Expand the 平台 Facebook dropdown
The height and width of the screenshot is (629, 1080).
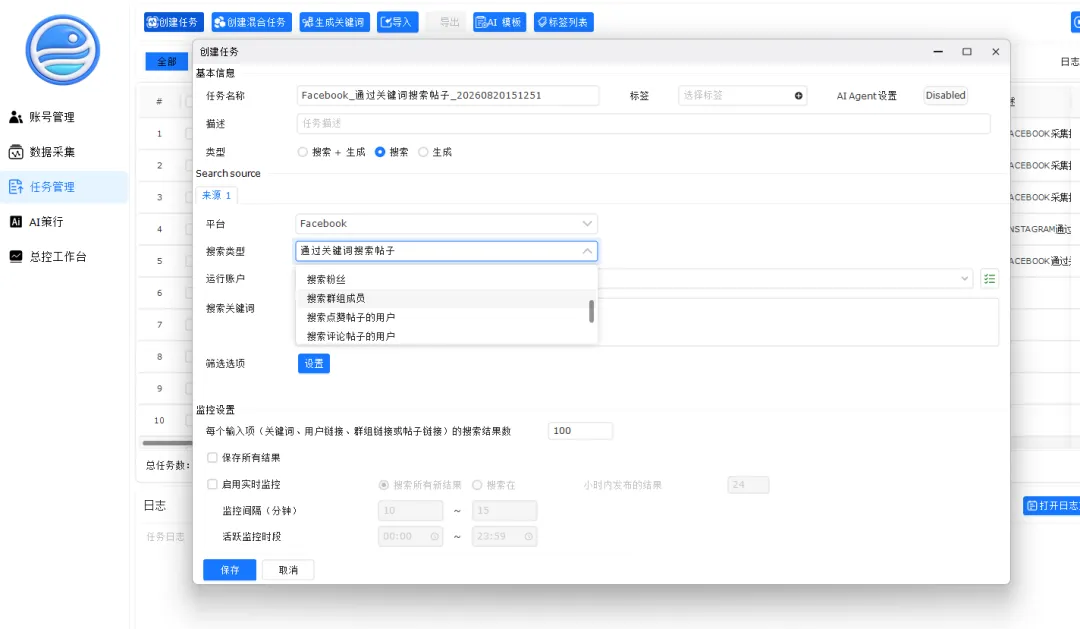[x=446, y=224]
